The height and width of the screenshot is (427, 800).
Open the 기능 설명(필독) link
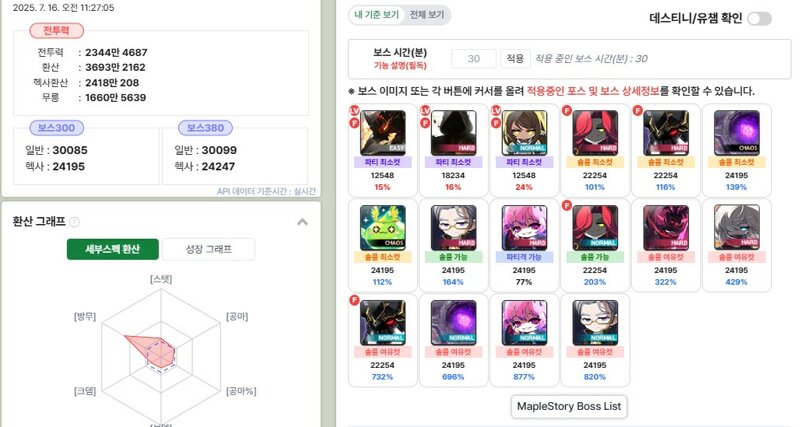(x=400, y=66)
